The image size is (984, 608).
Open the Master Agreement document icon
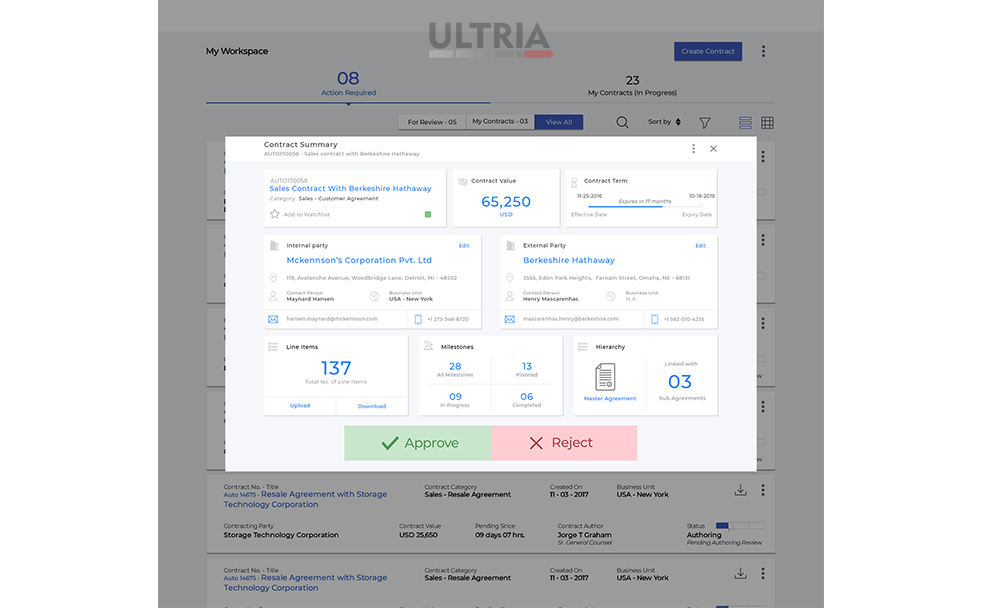pyautogui.click(x=605, y=377)
